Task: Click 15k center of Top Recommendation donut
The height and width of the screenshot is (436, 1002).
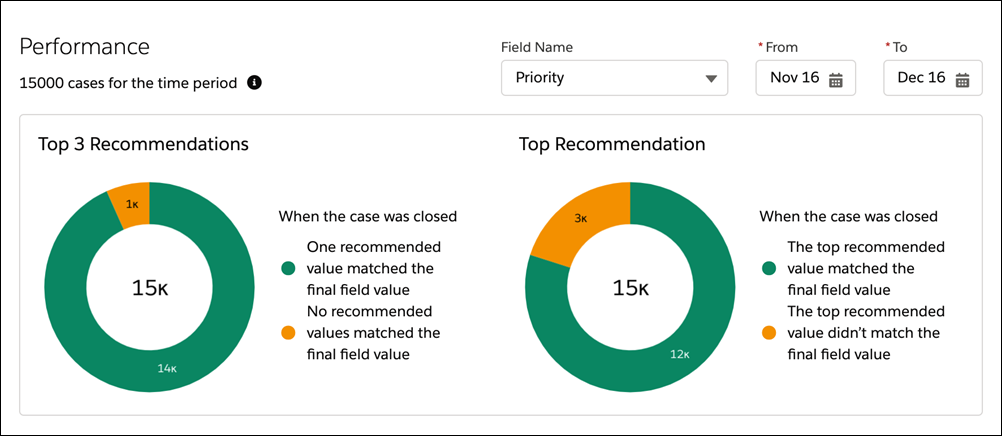Action: pos(630,288)
